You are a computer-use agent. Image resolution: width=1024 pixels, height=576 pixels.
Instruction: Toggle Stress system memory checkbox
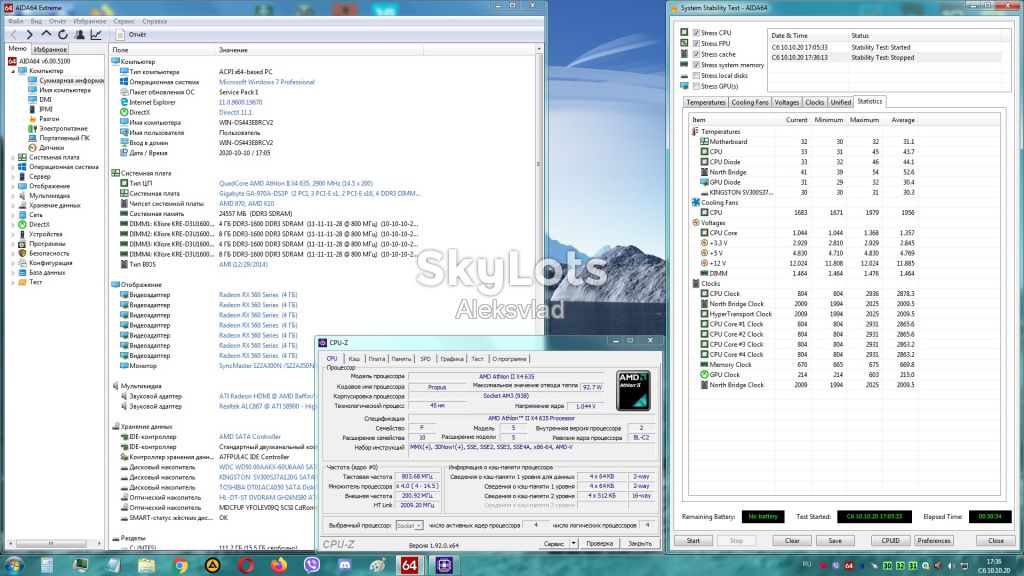pos(696,65)
